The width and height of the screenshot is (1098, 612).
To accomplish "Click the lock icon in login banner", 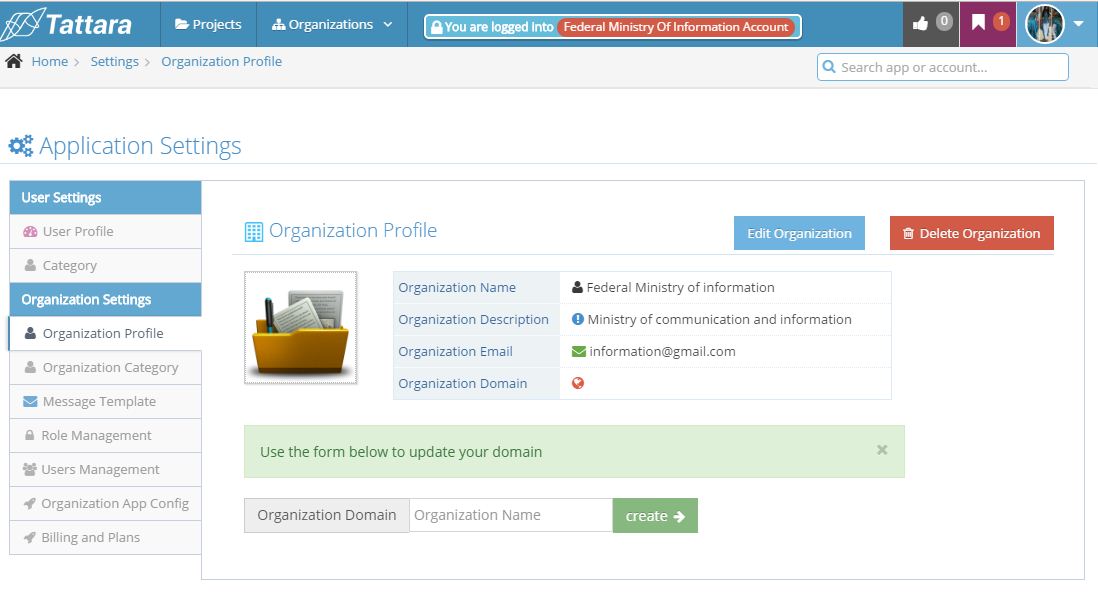I will pyautogui.click(x=436, y=27).
